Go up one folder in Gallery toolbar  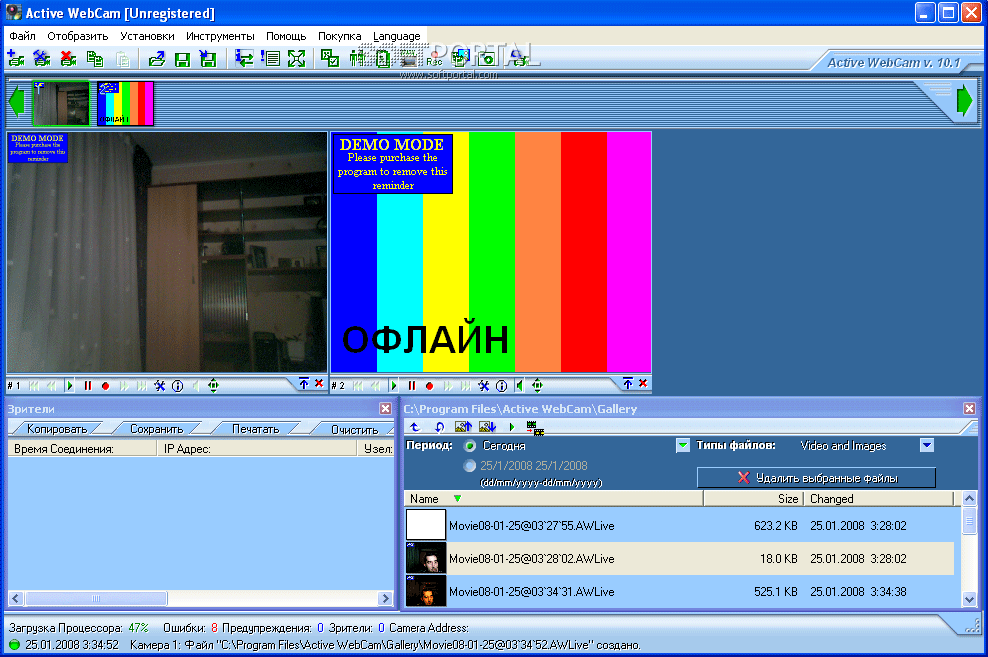tap(415, 427)
